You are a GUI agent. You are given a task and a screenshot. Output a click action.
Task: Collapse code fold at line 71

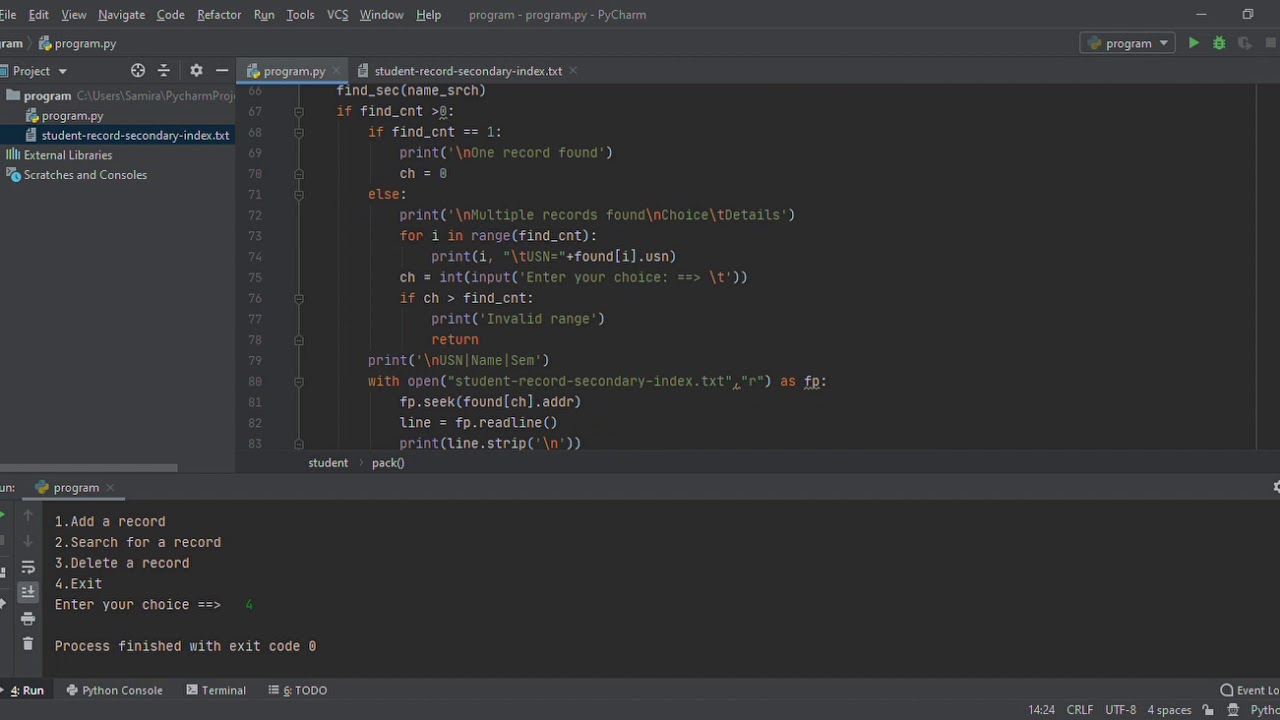pyautogui.click(x=298, y=194)
